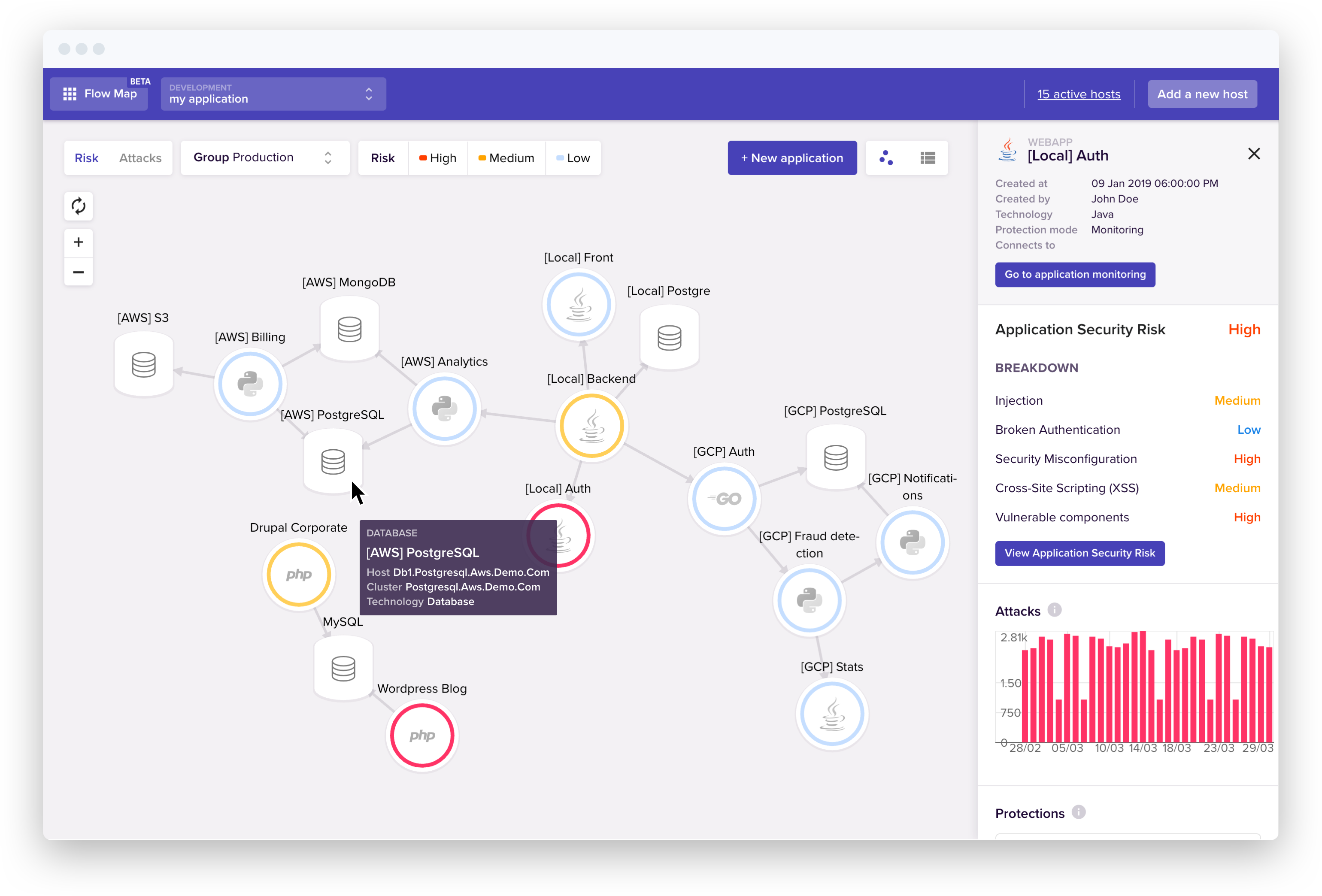
Task: Click the Attacks info icon
Action: click(x=1054, y=610)
